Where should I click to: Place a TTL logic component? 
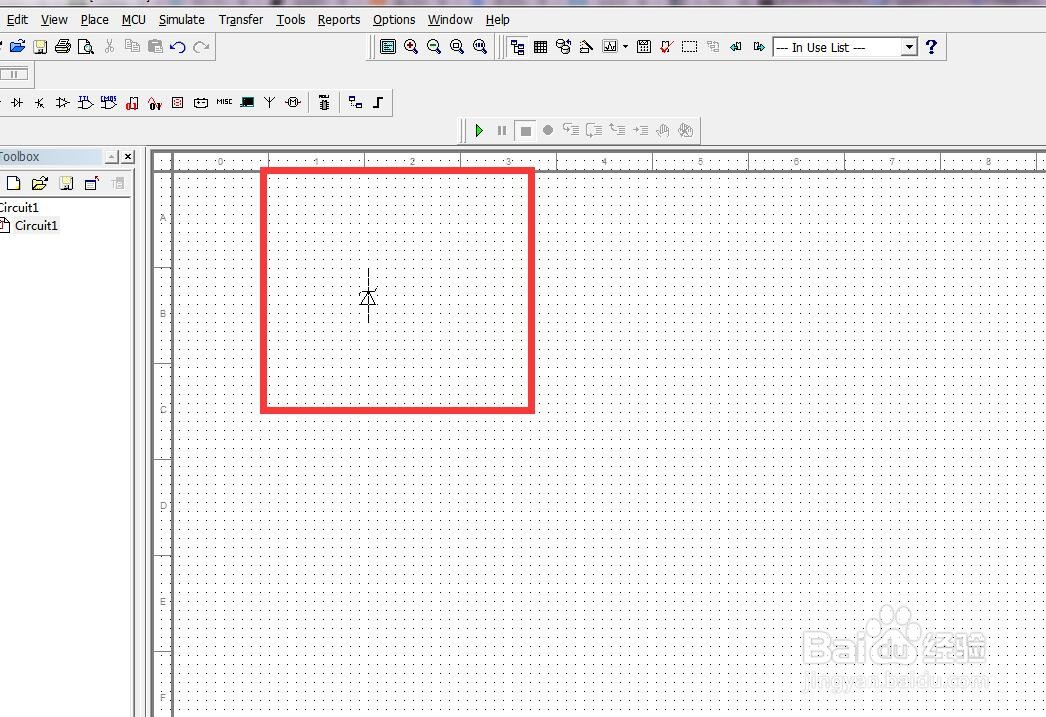(85, 103)
